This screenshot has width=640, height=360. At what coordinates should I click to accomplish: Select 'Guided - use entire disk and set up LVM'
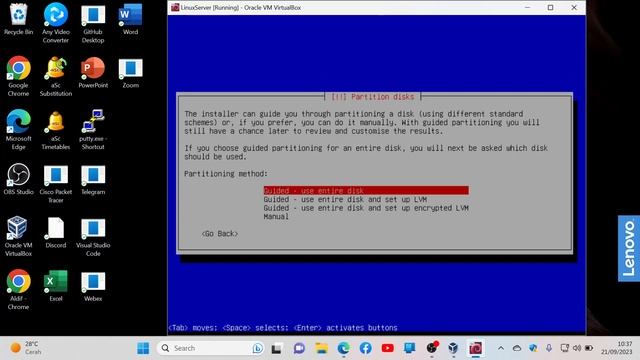pyautogui.click(x=345, y=200)
